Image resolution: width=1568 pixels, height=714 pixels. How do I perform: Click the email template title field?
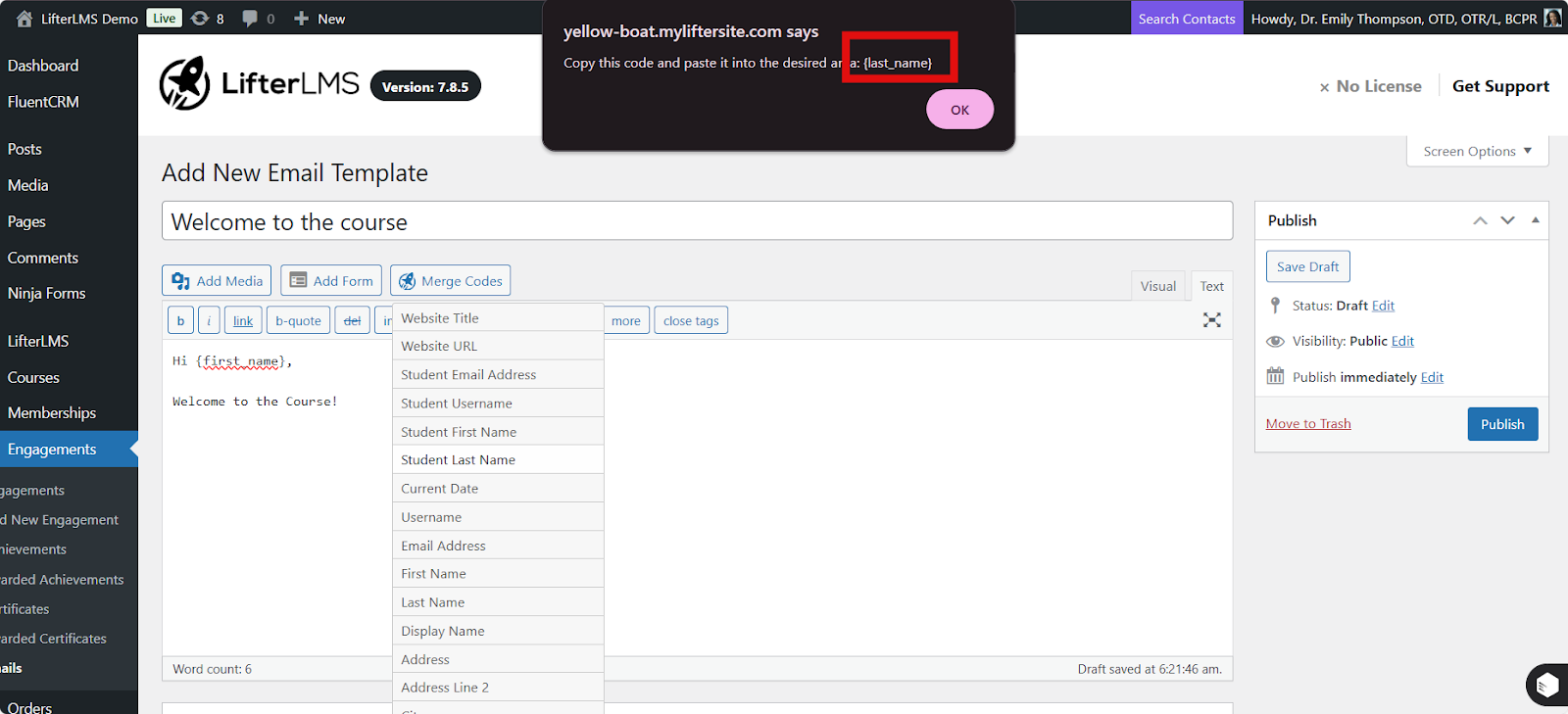pos(696,222)
